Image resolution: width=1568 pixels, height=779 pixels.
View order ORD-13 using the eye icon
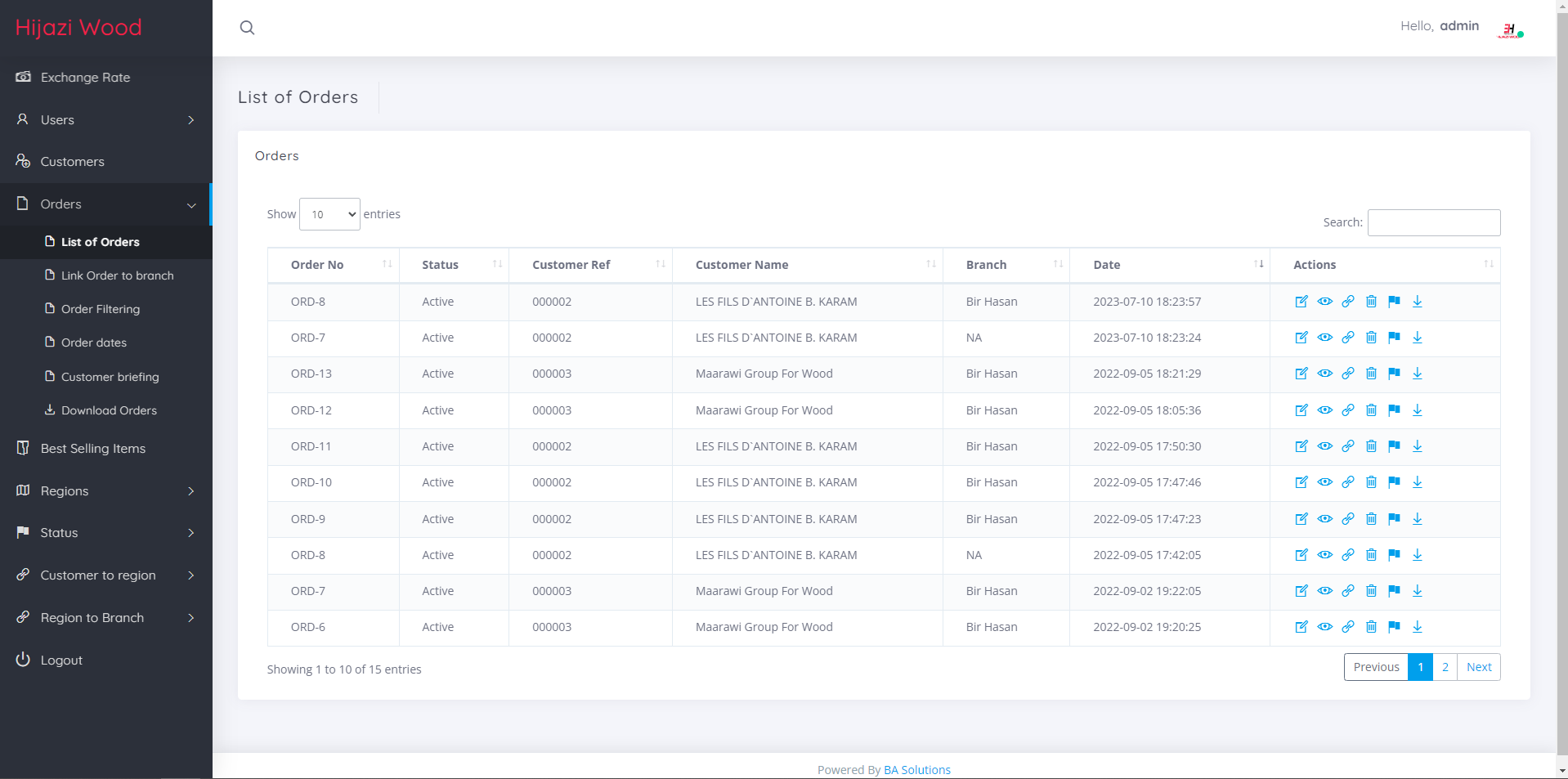1324,374
